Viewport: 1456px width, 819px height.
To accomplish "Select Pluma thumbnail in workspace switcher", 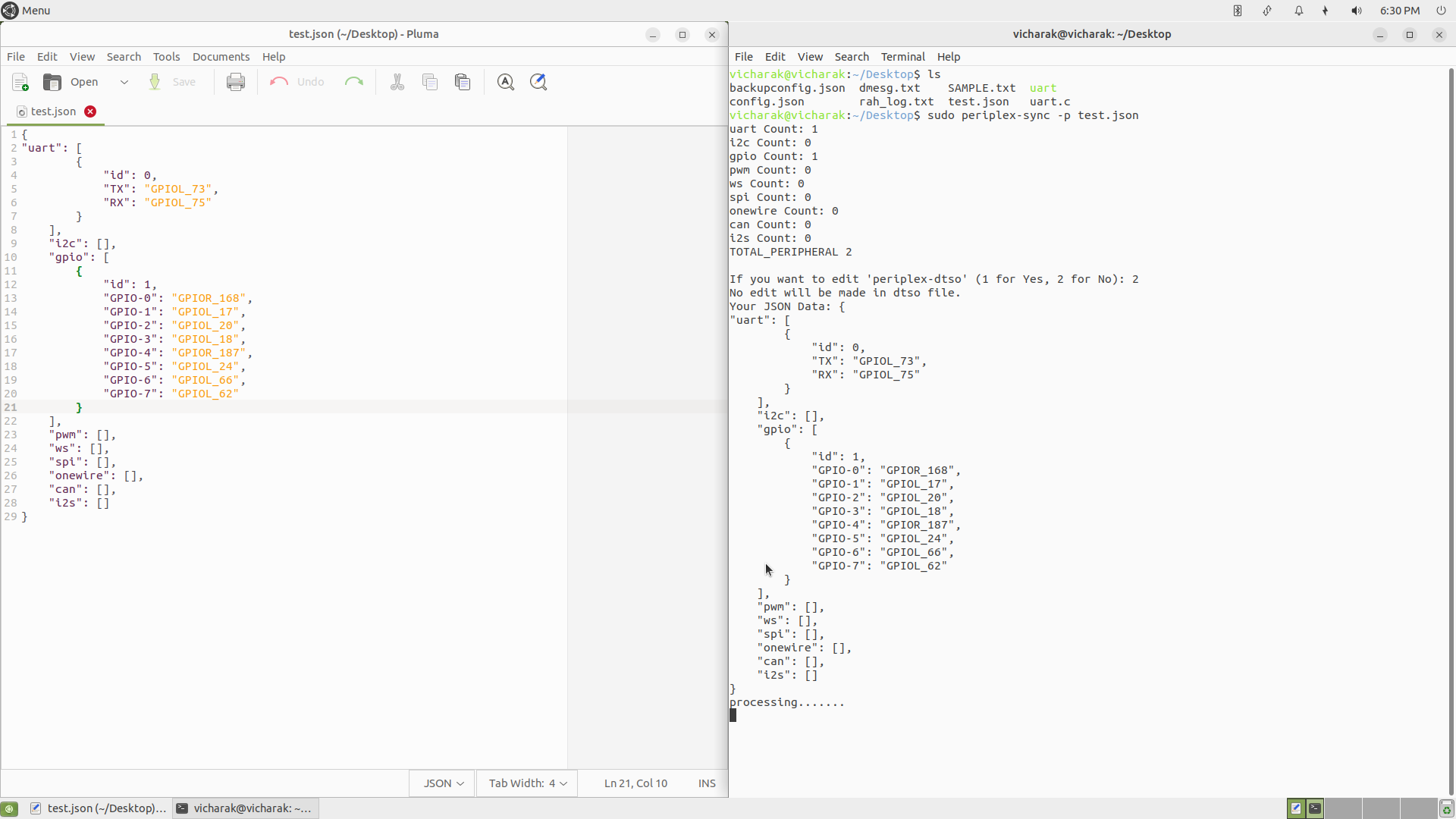I will pos(1296,808).
